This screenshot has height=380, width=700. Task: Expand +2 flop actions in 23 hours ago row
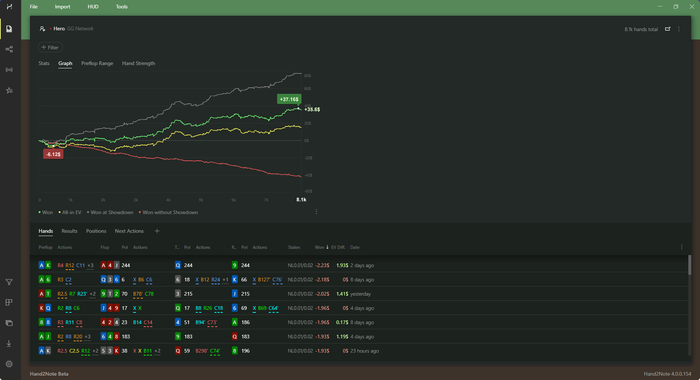[x=157, y=351]
